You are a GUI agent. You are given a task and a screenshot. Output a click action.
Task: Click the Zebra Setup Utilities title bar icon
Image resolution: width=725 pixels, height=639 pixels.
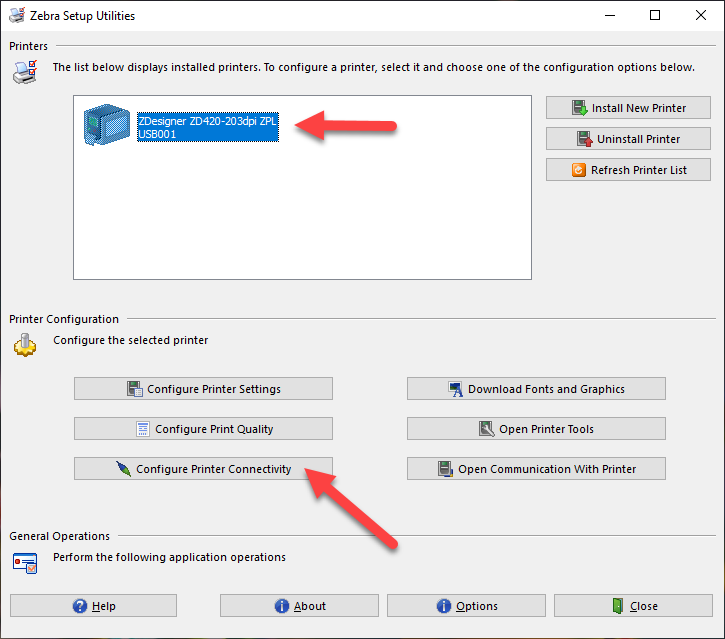(x=17, y=15)
